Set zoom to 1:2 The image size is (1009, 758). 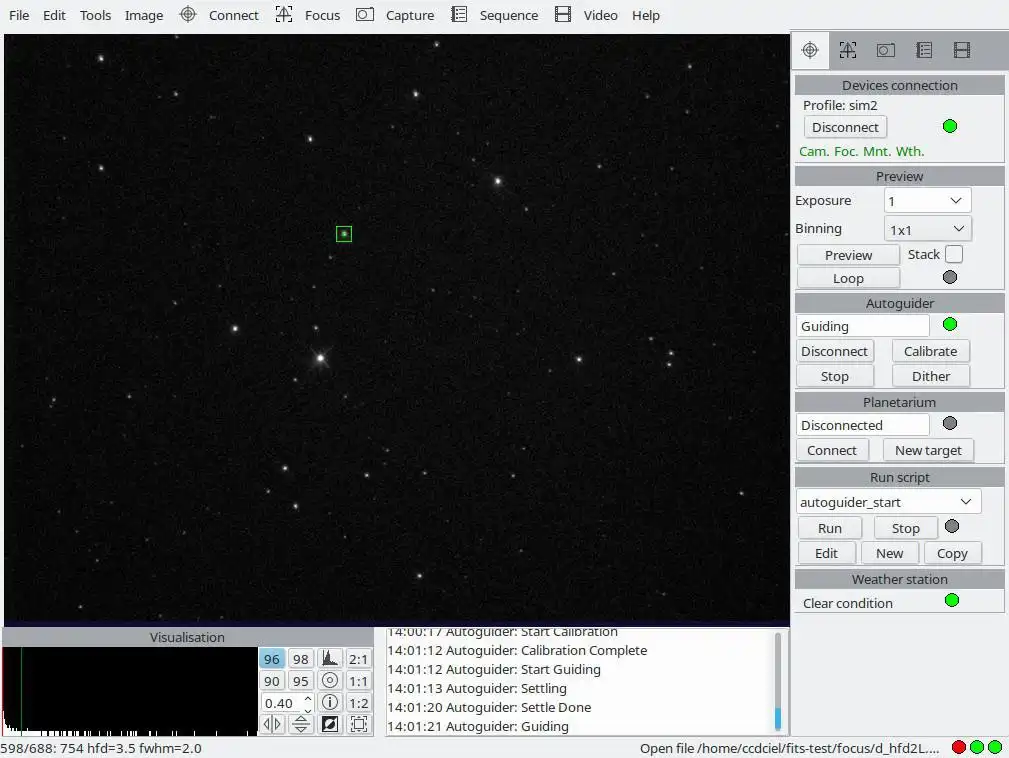(x=358, y=703)
